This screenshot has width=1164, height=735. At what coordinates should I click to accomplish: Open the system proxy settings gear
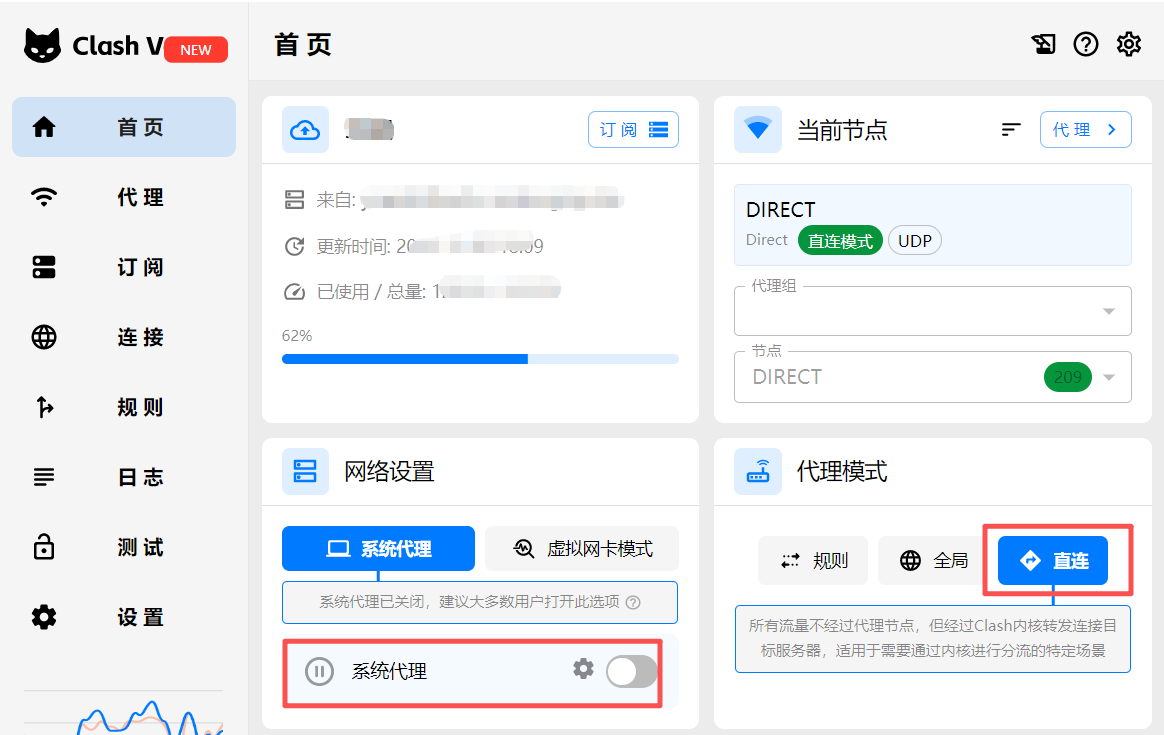point(583,670)
